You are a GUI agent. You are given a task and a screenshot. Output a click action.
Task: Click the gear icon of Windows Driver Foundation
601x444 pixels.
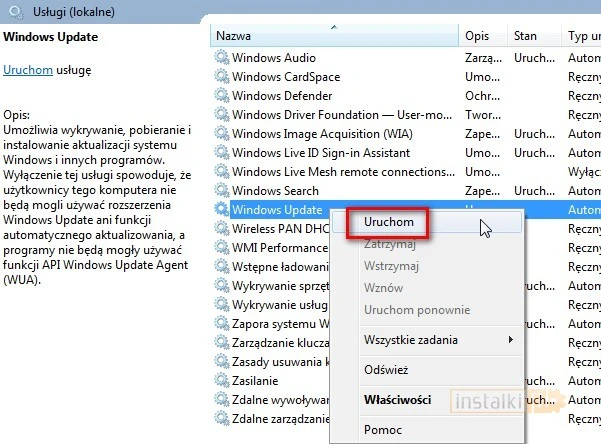pos(222,115)
